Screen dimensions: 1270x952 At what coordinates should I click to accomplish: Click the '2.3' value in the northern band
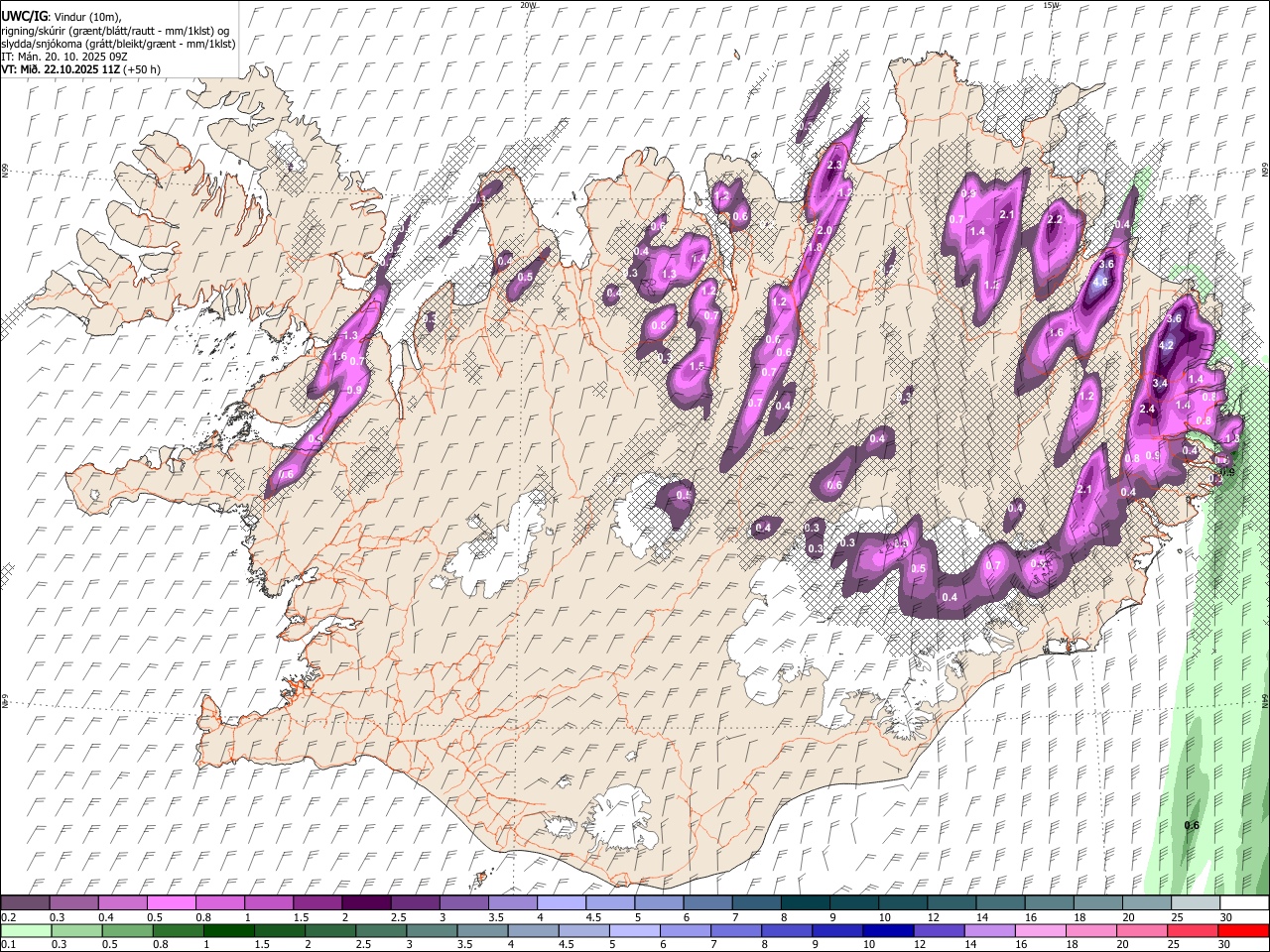(x=834, y=165)
